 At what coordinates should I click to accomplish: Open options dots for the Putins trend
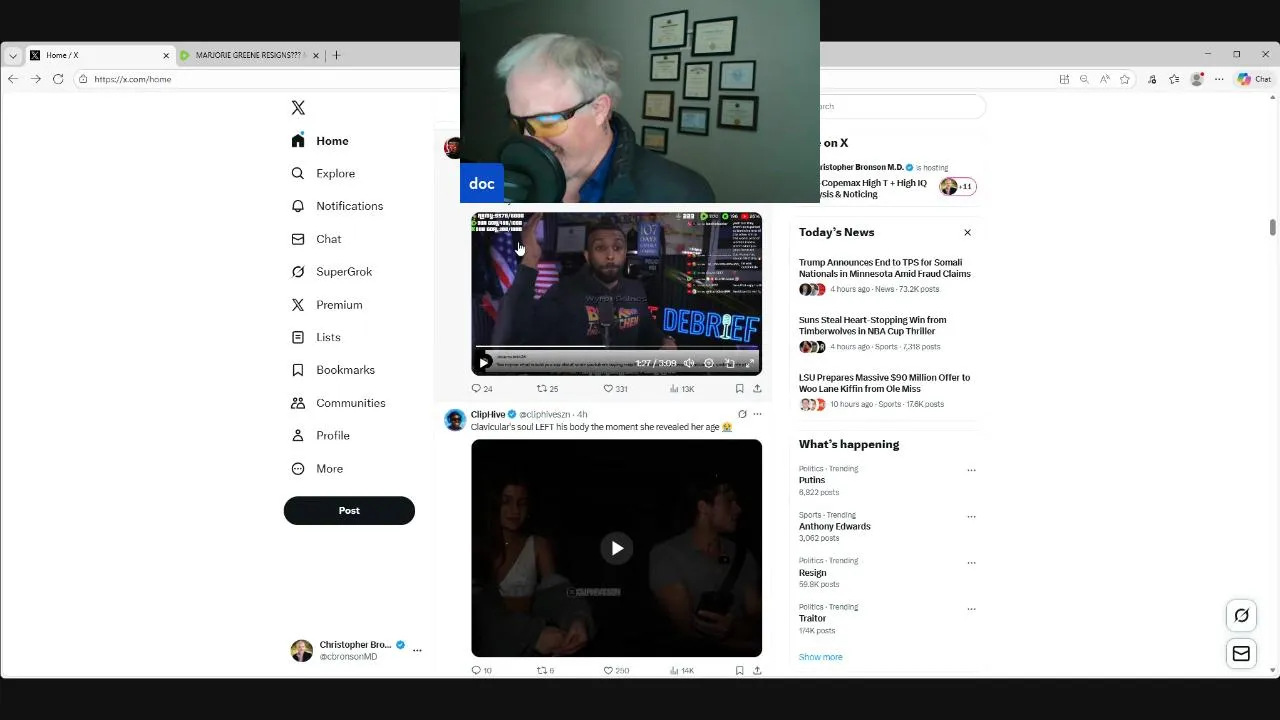point(971,470)
